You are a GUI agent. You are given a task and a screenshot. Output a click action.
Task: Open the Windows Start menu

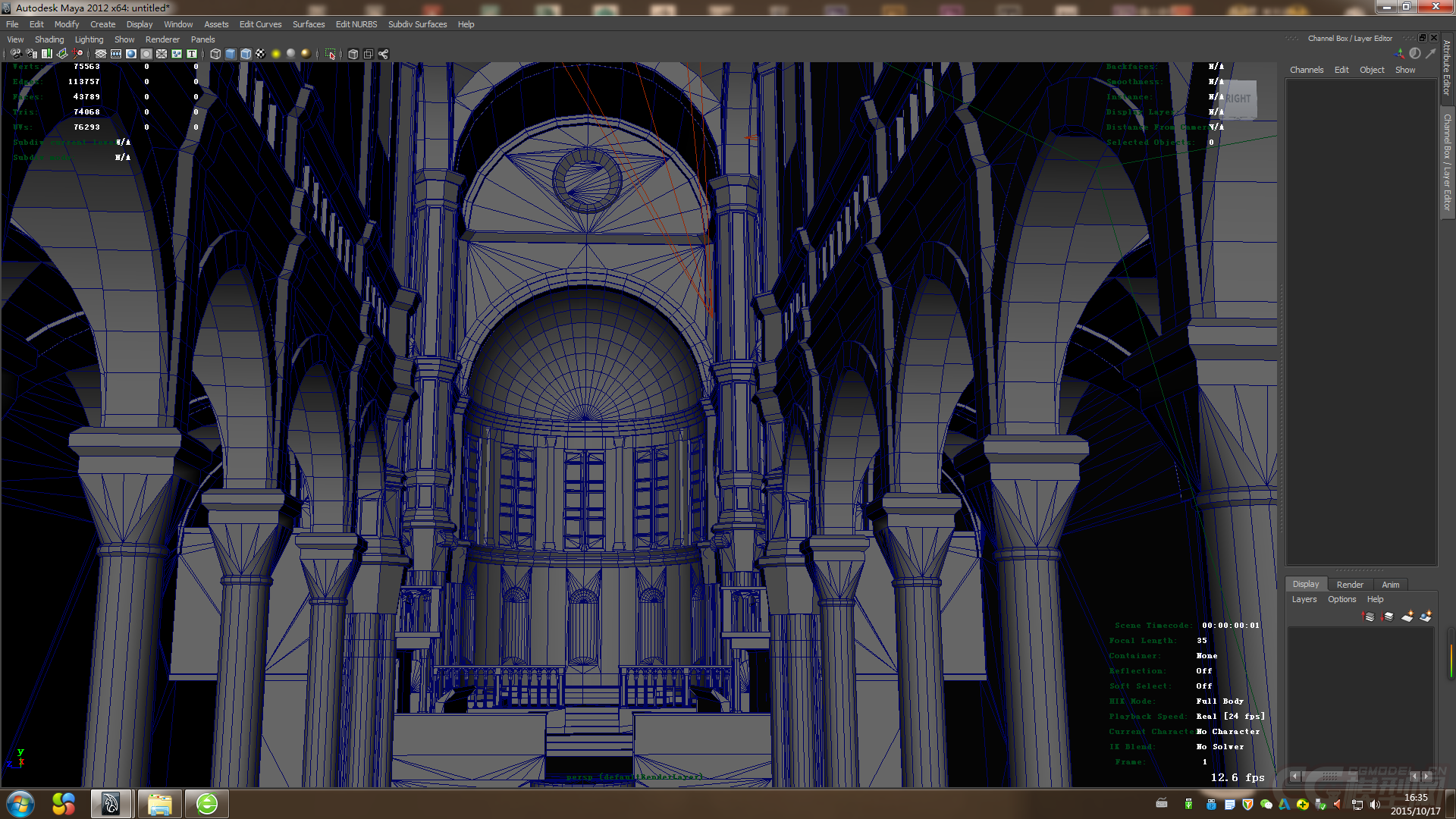click(x=20, y=804)
